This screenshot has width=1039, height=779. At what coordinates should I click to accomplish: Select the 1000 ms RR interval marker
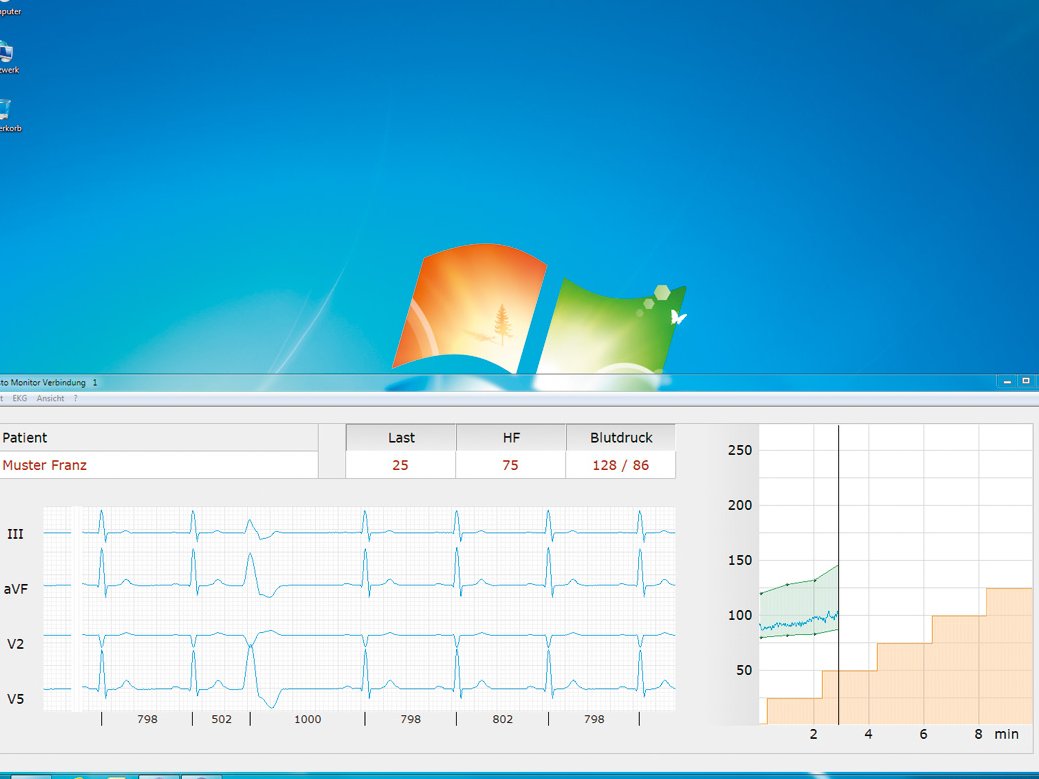coord(307,719)
